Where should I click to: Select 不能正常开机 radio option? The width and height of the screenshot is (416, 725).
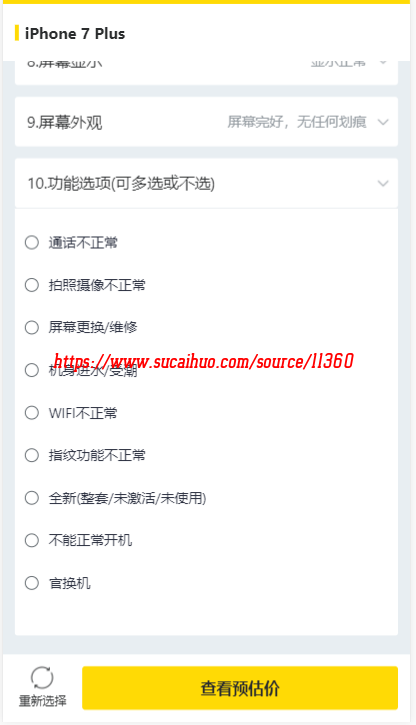point(32,540)
